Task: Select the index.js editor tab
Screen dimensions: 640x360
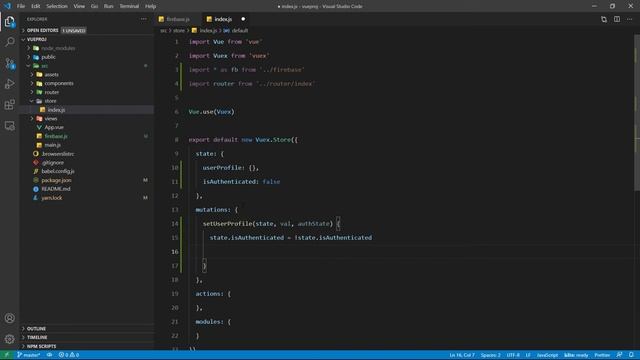Action: pyautogui.click(x=223, y=19)
